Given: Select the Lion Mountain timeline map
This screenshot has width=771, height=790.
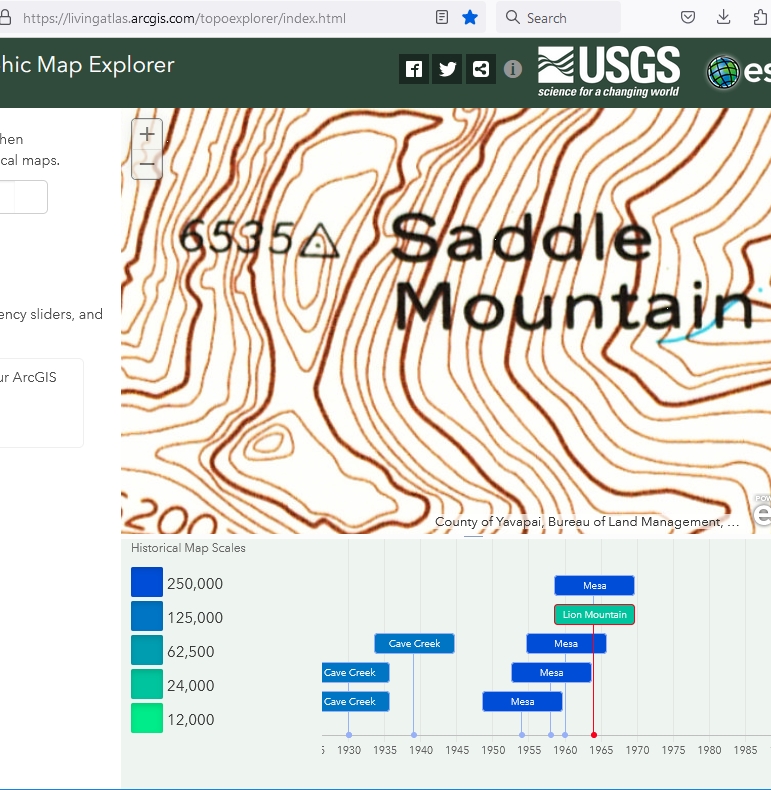Looking at the screenshot, I should 594,614.
